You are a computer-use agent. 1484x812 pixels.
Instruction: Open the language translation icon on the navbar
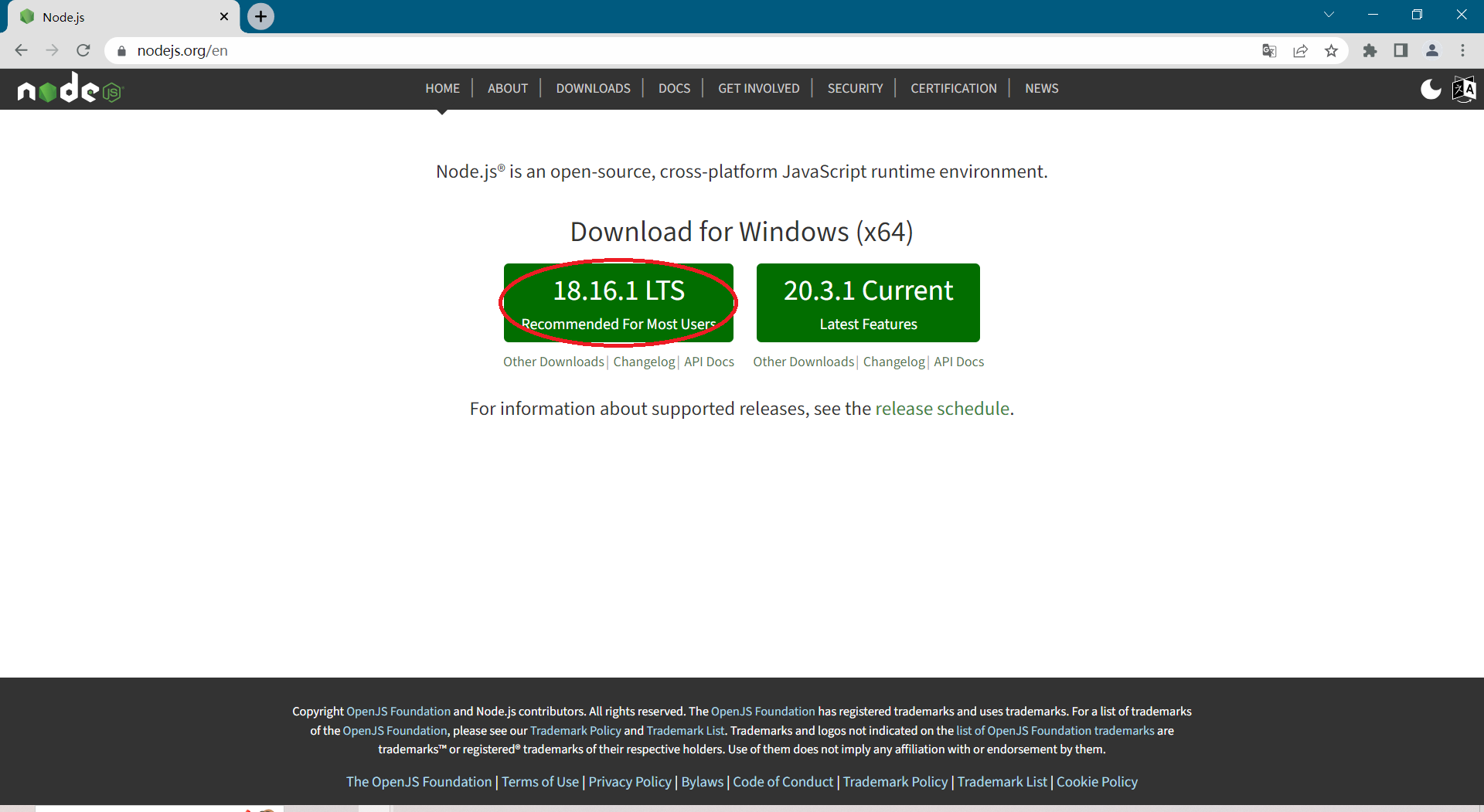pyautogui.click(x=1464, y=90)
